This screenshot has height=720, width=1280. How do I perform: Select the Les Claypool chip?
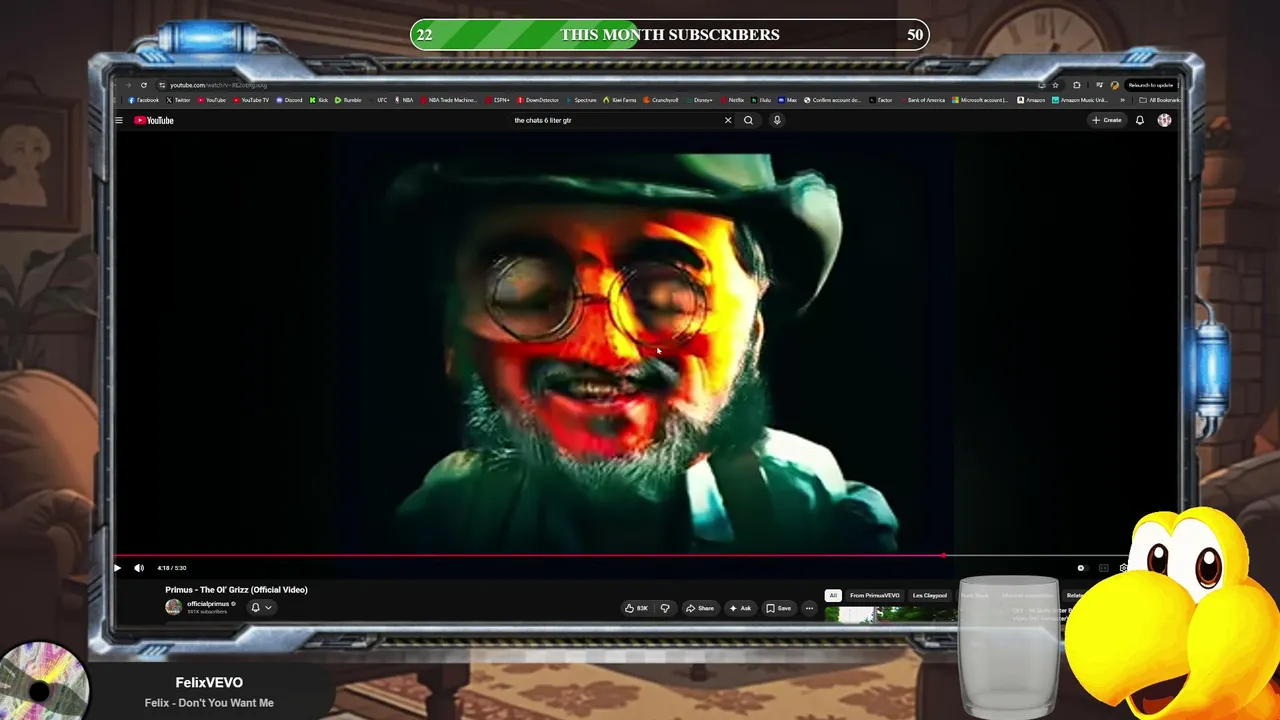[x=930, y=595]
